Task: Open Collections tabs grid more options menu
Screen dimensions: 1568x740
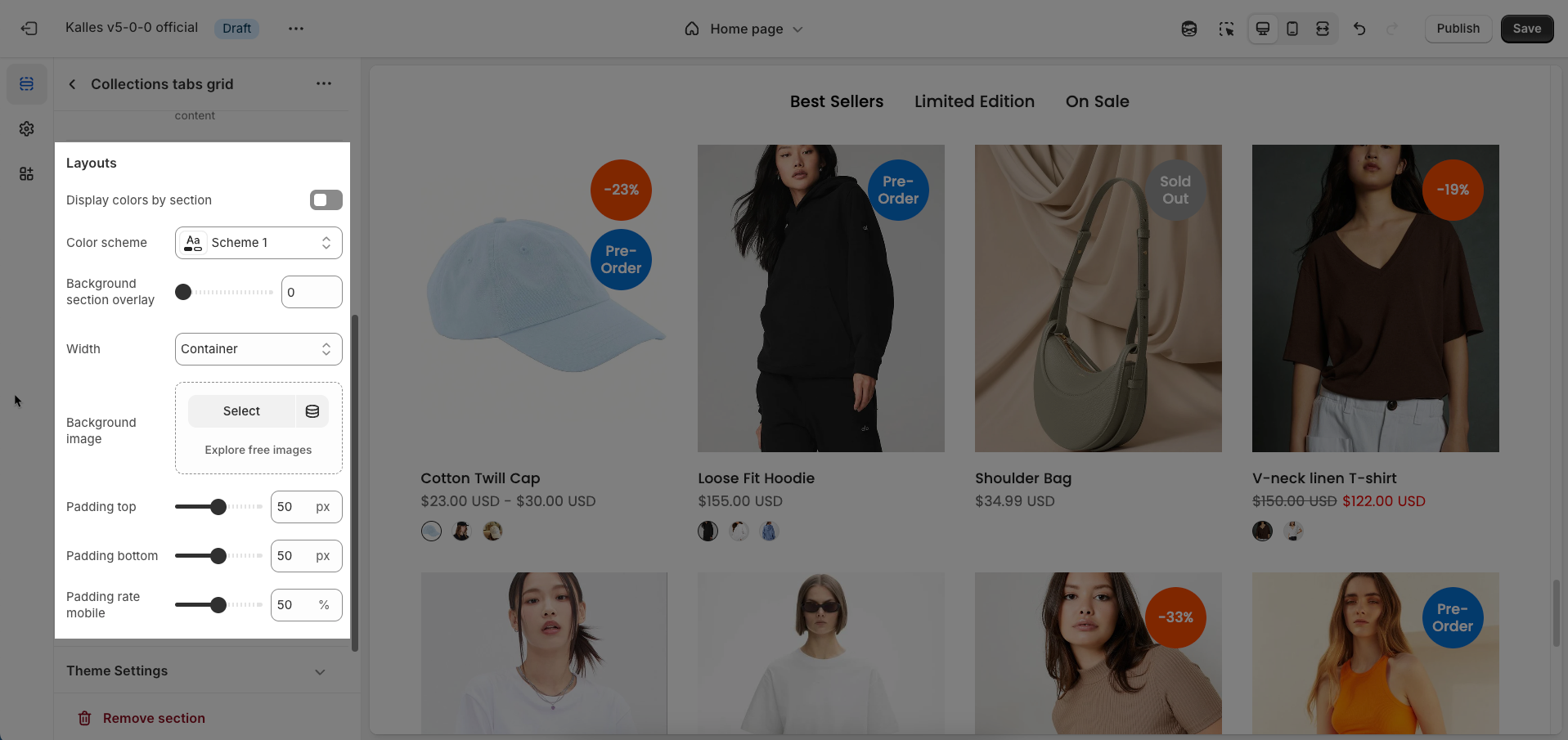Action: point(324,83)
